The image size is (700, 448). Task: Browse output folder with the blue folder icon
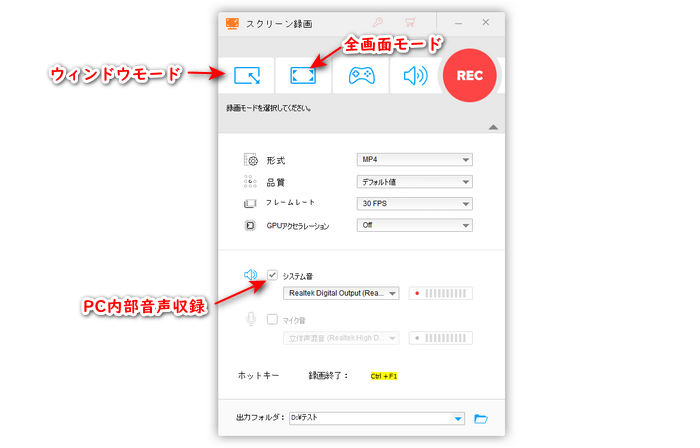point(480,419)
